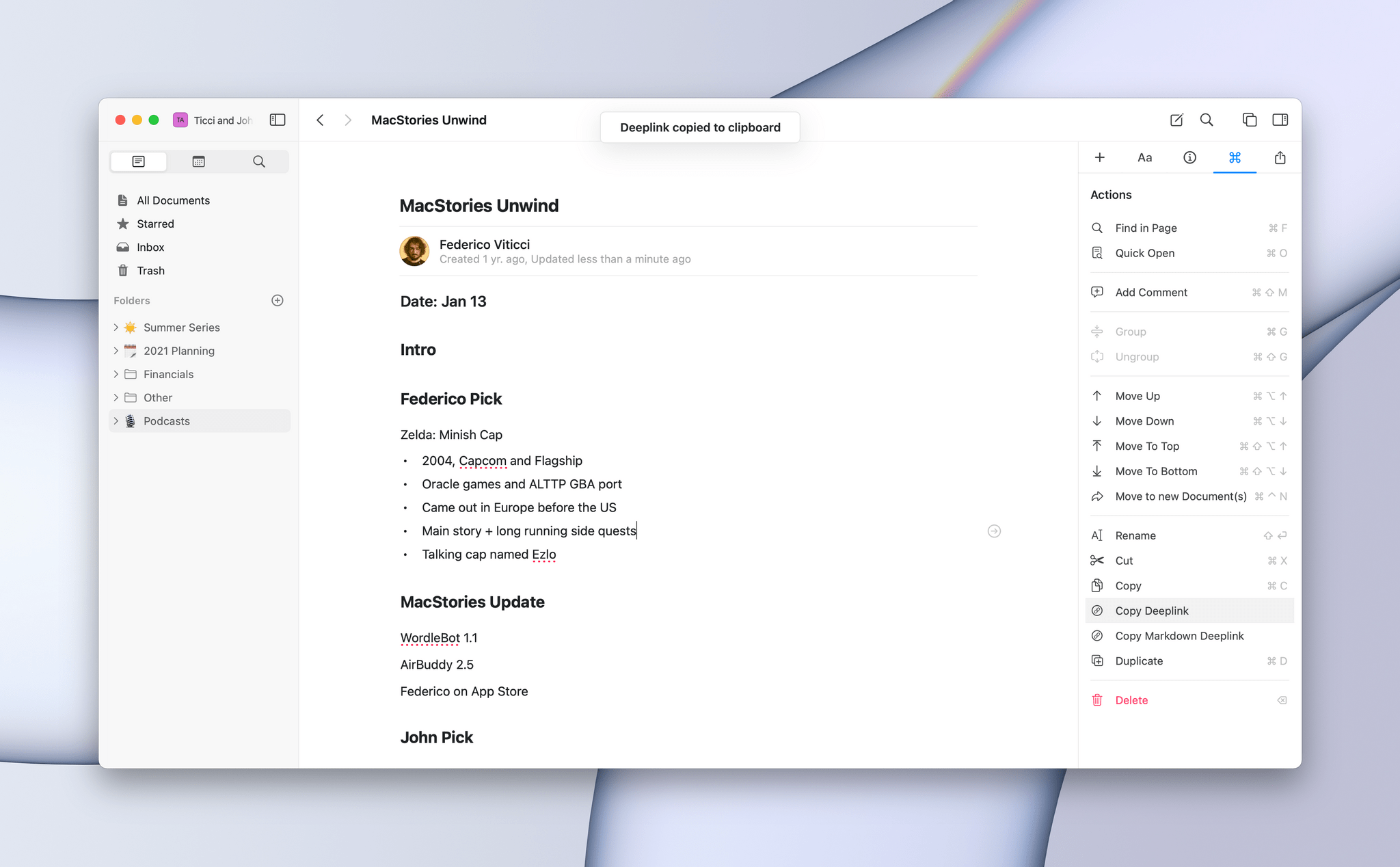Click Add Comment action
This screenshot has height=867, width=1400.
(x=1151, y=292)
